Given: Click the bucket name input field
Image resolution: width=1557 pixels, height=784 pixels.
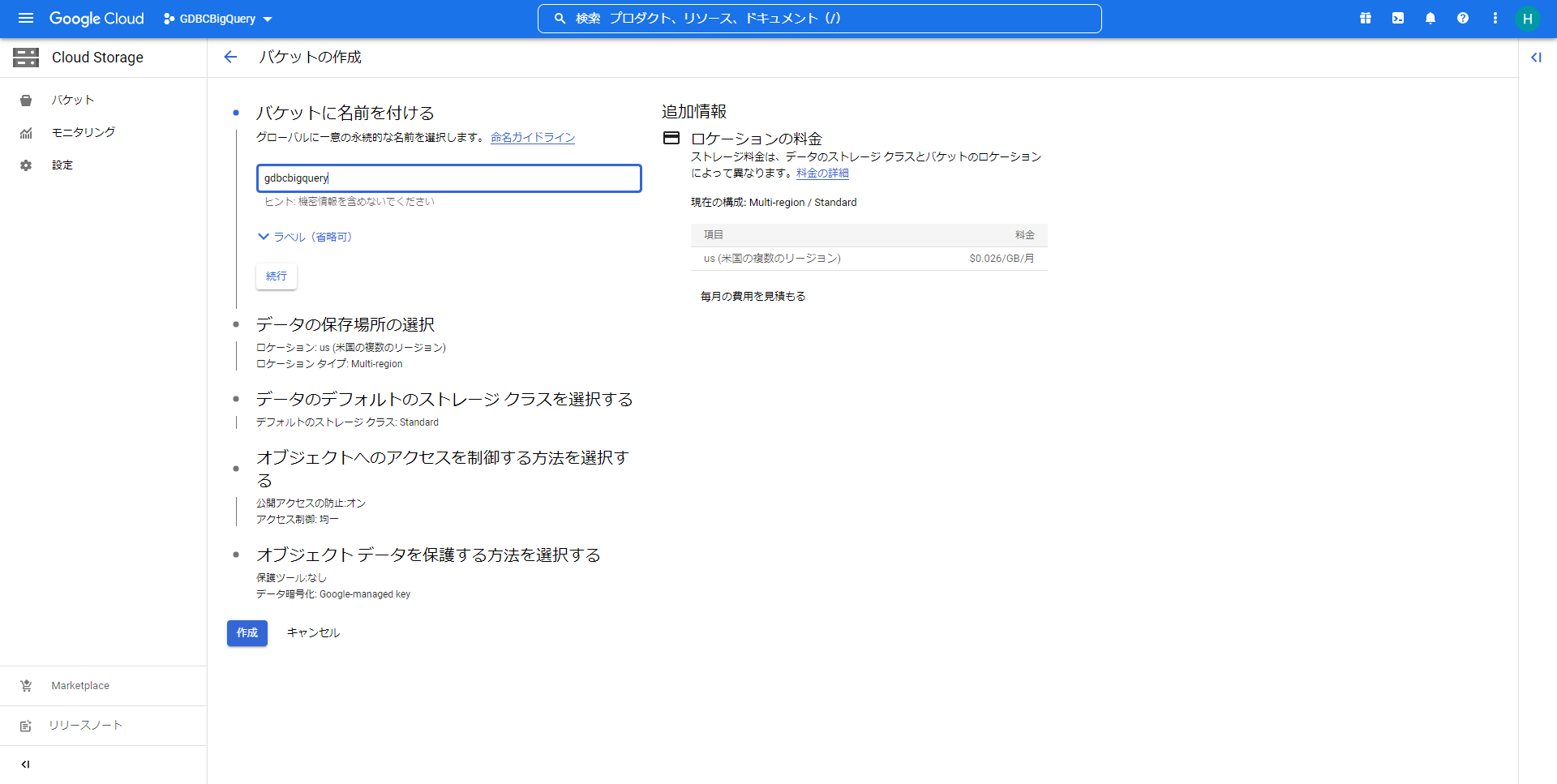Looking at the screenshot, I should [448, 178].
